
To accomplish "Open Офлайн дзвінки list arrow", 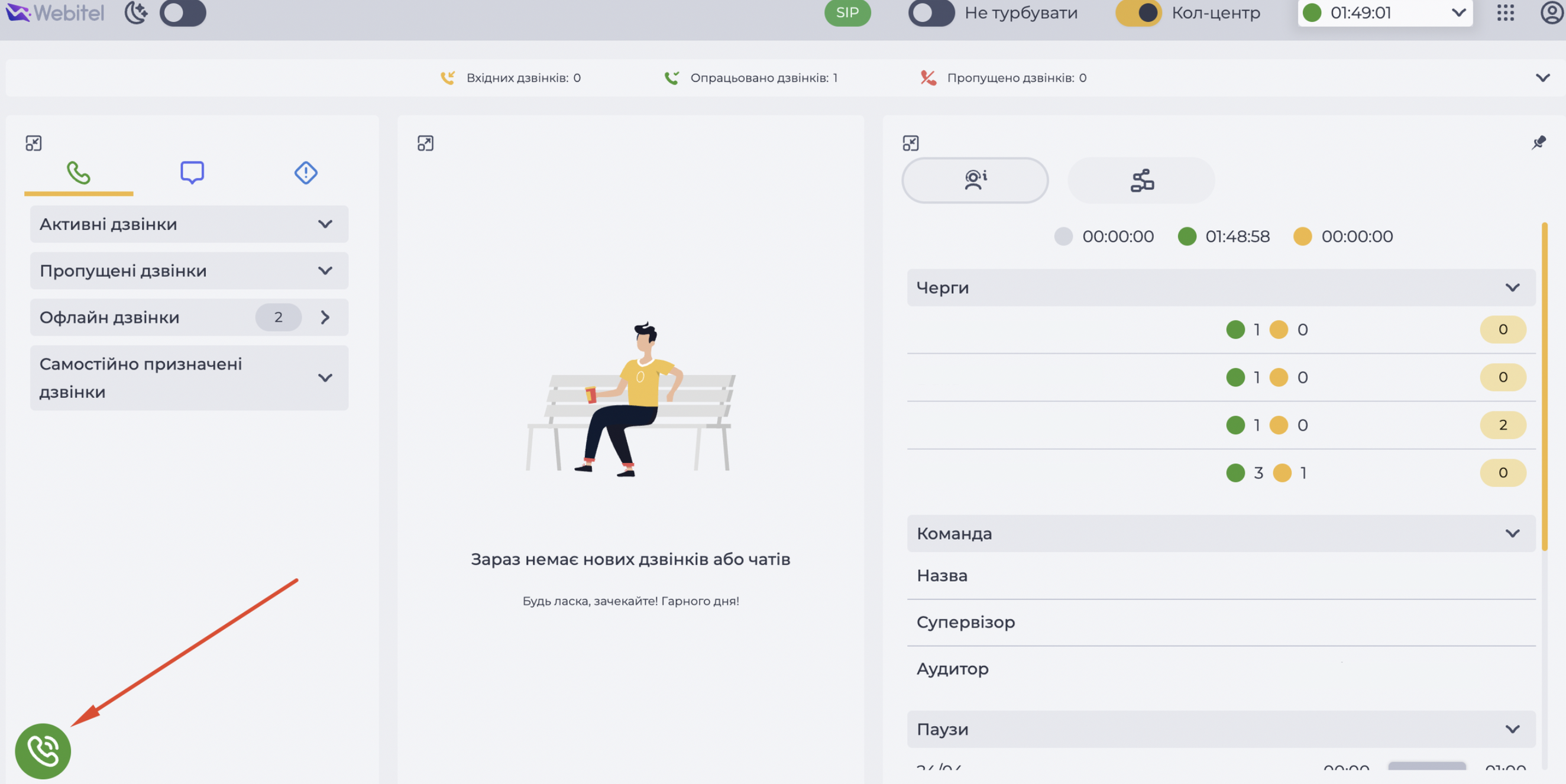I will (325, 318).
